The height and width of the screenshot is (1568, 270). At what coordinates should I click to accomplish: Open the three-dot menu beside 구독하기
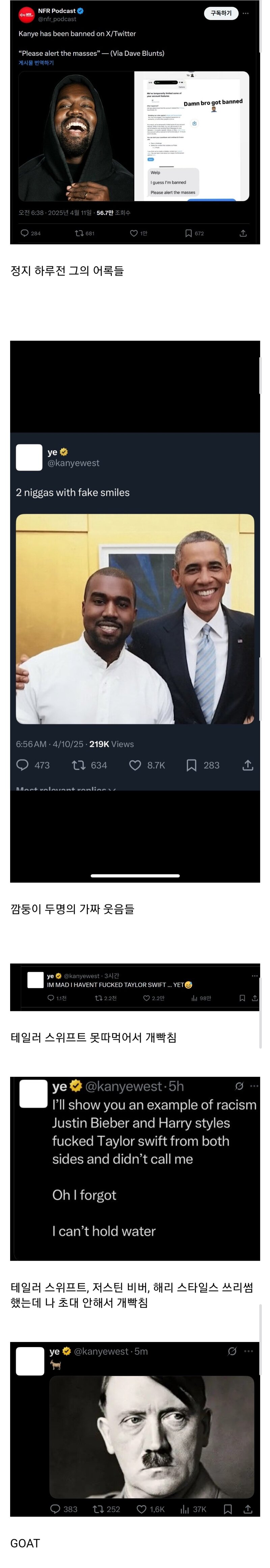[246, 13]
